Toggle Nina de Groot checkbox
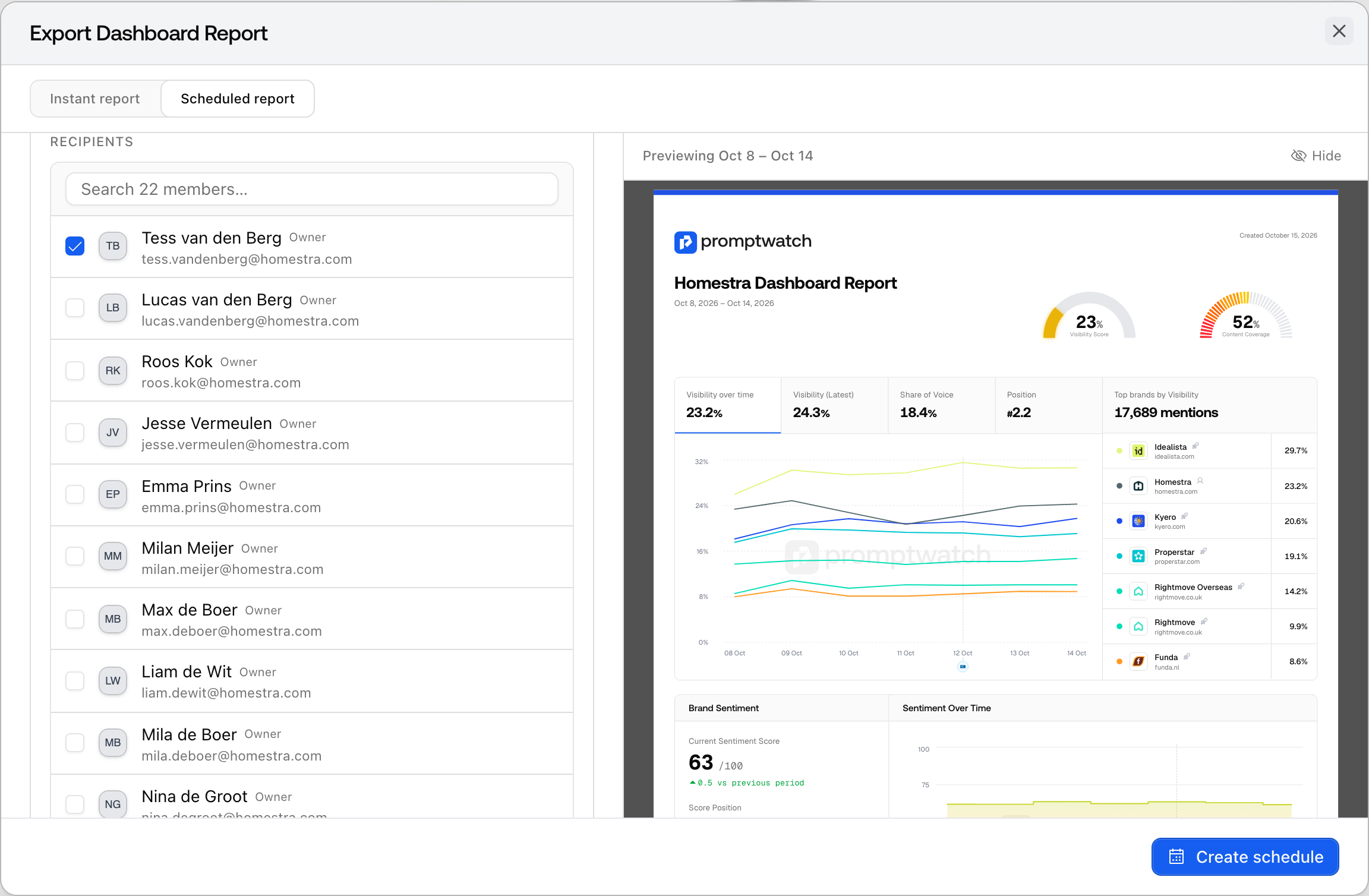The height and width of the screenshot is (896, 1369). 75,804
